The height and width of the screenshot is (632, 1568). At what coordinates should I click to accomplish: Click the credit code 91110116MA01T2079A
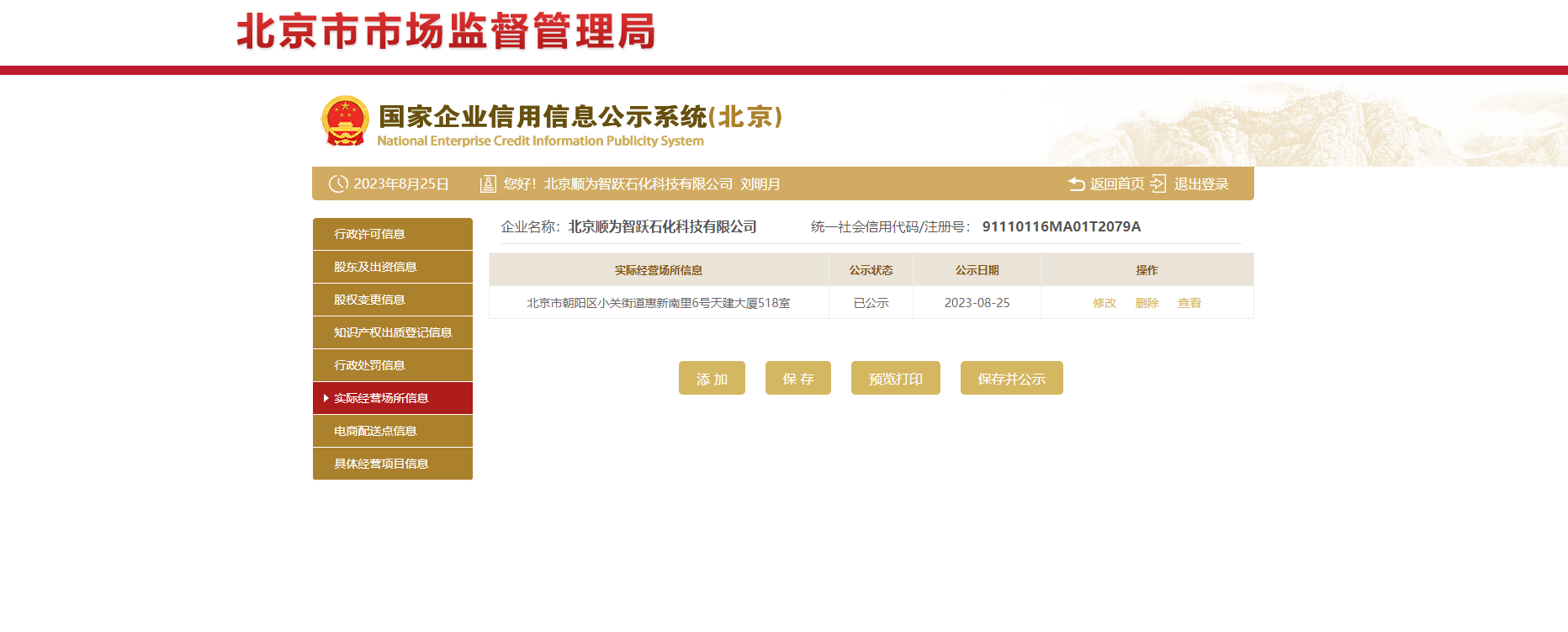point(1062,226)
